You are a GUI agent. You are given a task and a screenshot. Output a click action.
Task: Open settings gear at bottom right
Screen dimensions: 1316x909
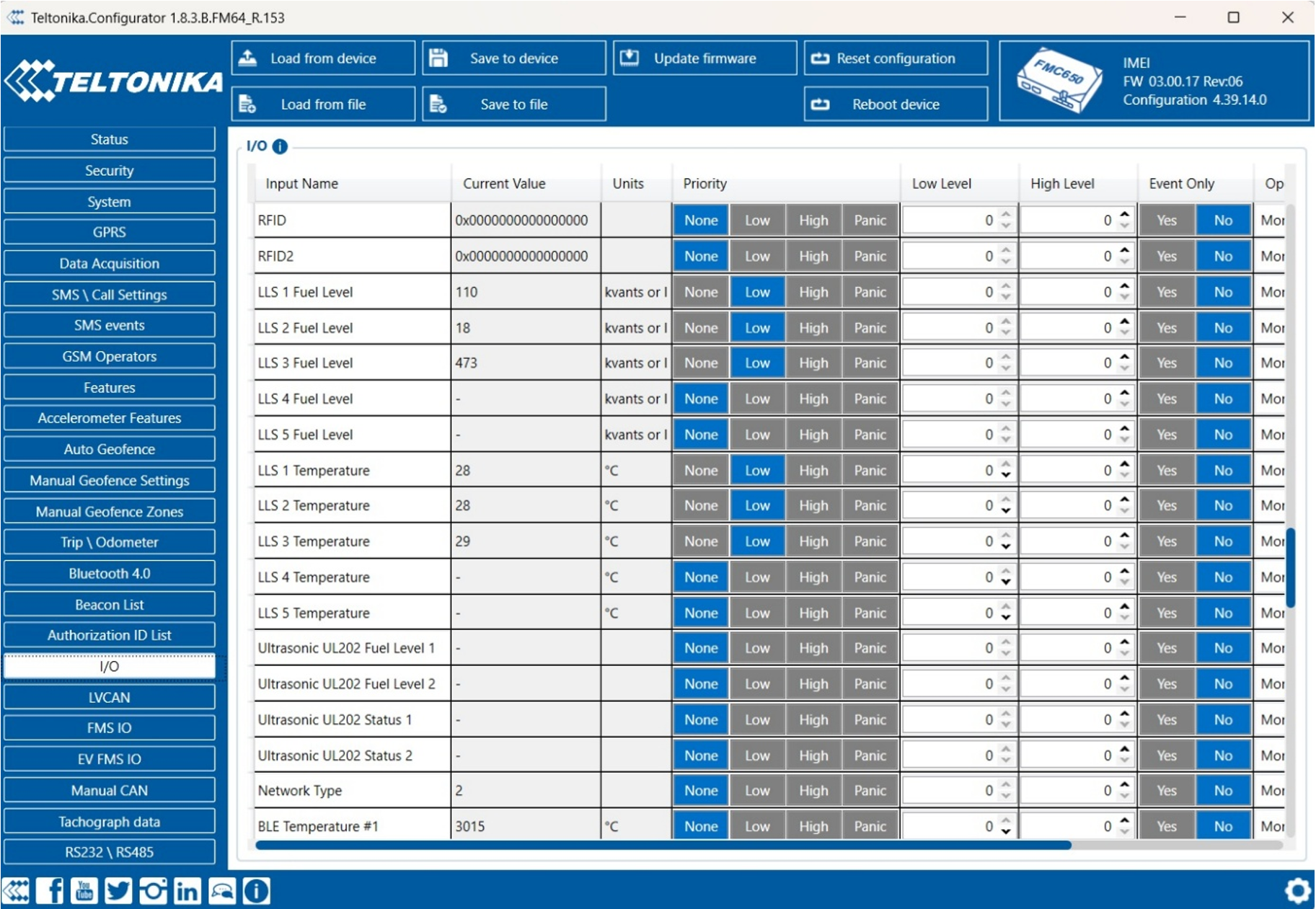pyautogui.click(x=1298, y=890)
